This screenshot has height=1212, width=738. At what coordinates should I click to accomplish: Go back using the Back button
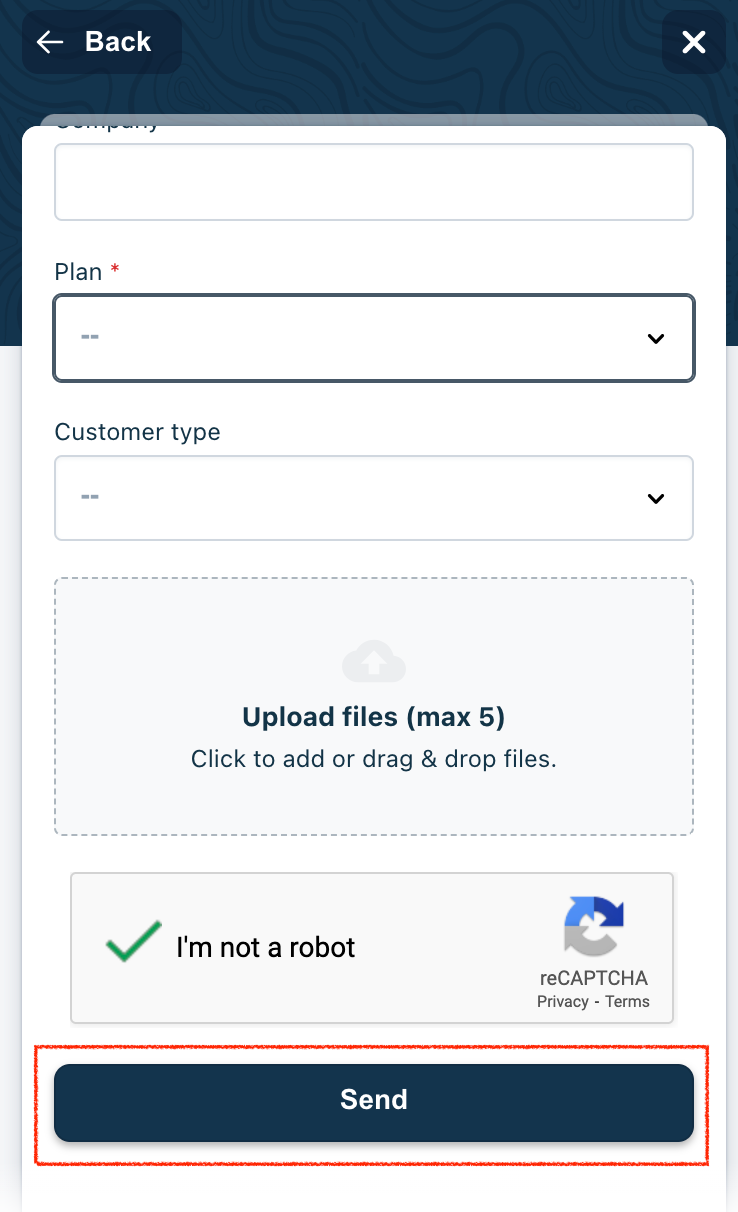[x=102, y=42]
